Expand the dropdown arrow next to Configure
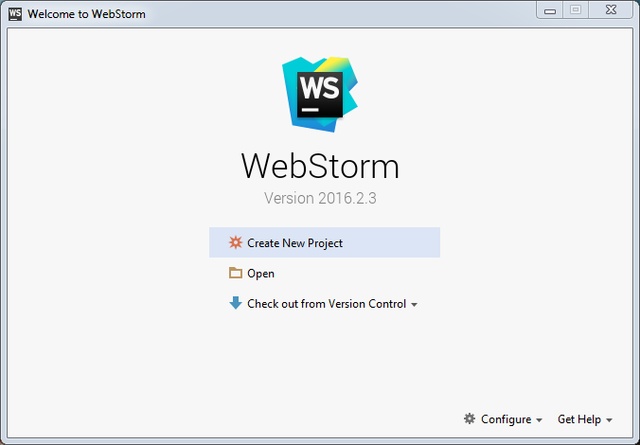Screen dimensions: 640x445 539,420
